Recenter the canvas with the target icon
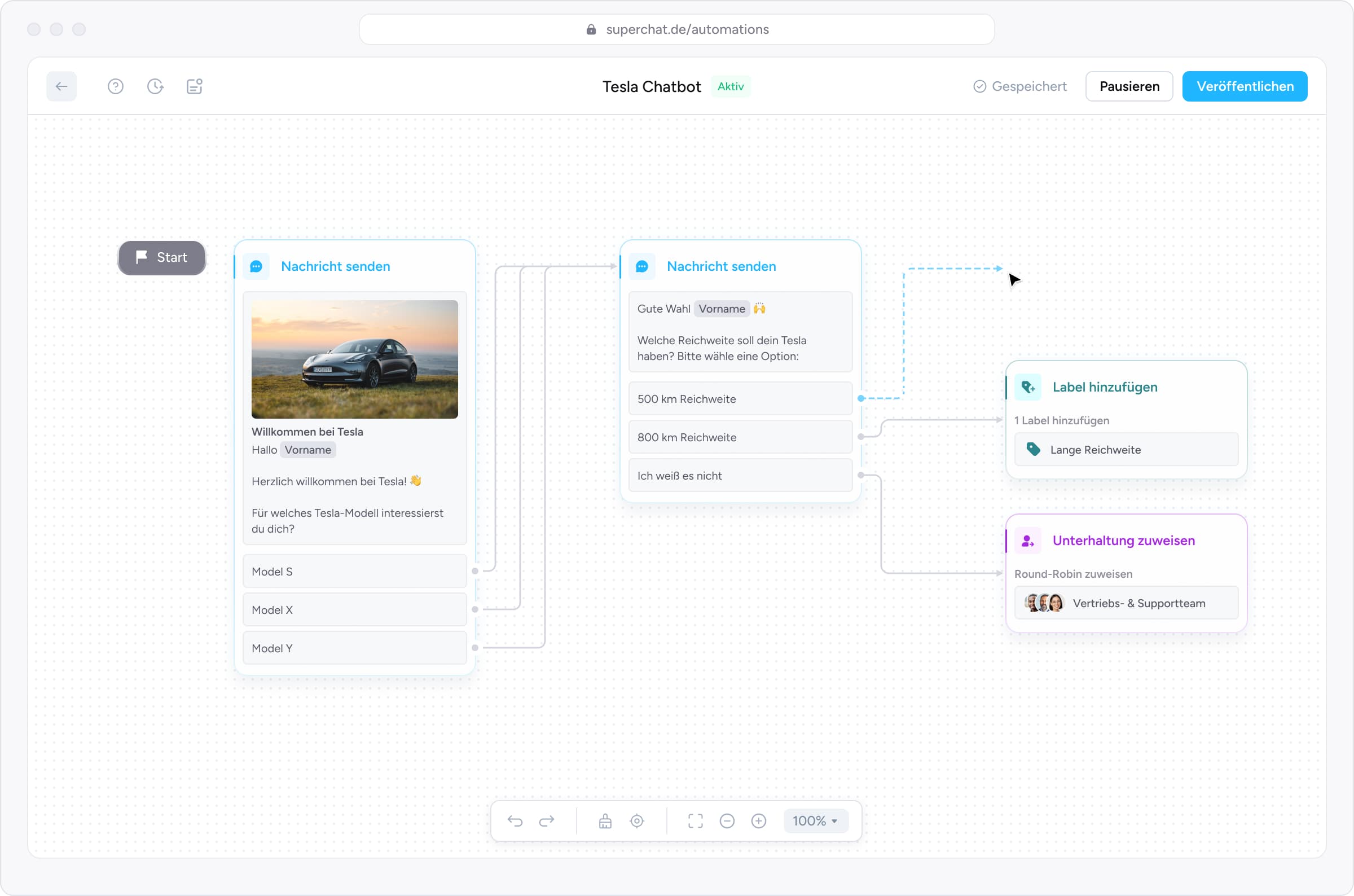1354x896 pixels. [636, 821]
